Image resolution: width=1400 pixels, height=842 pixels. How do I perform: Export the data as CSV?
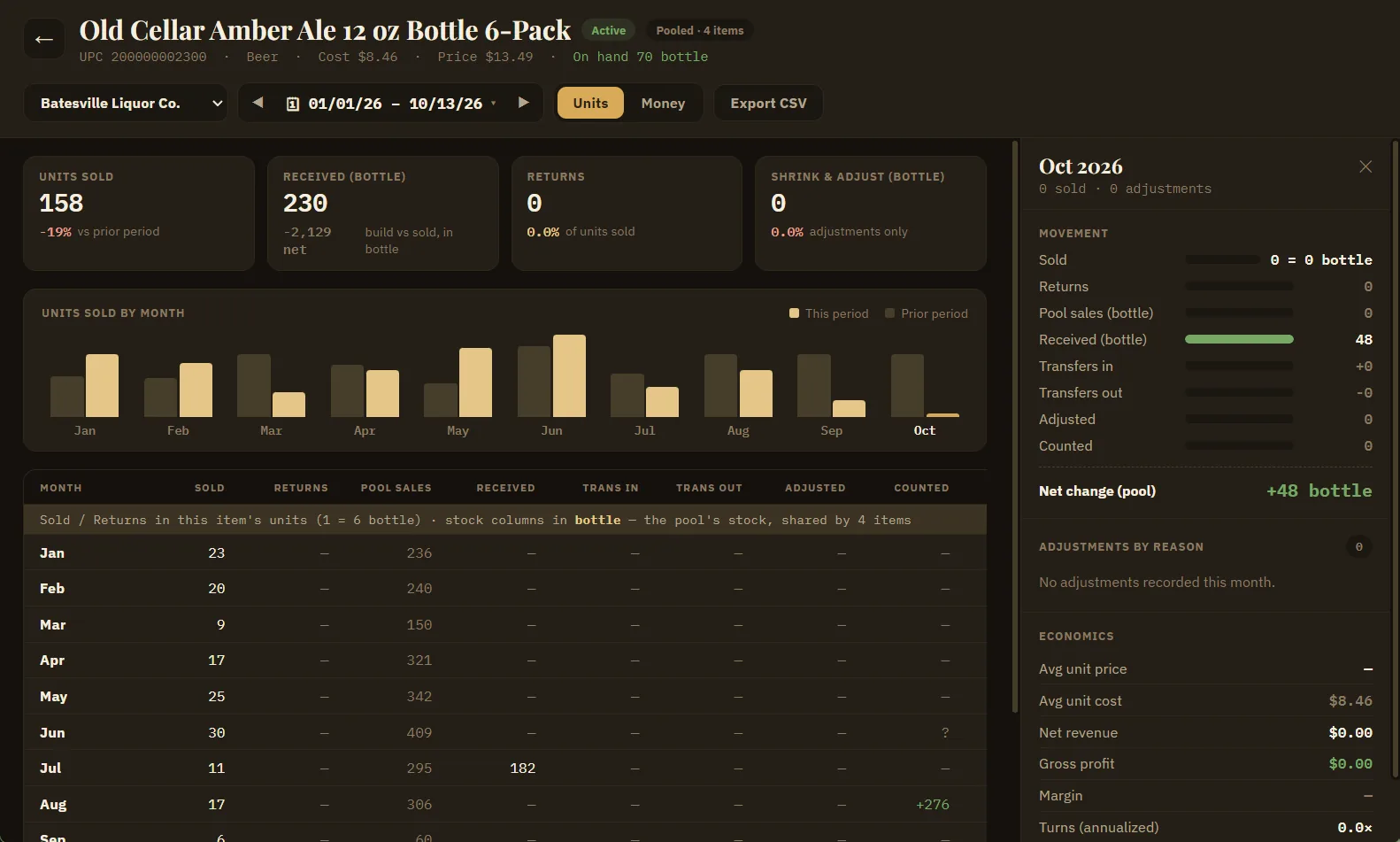768,103
